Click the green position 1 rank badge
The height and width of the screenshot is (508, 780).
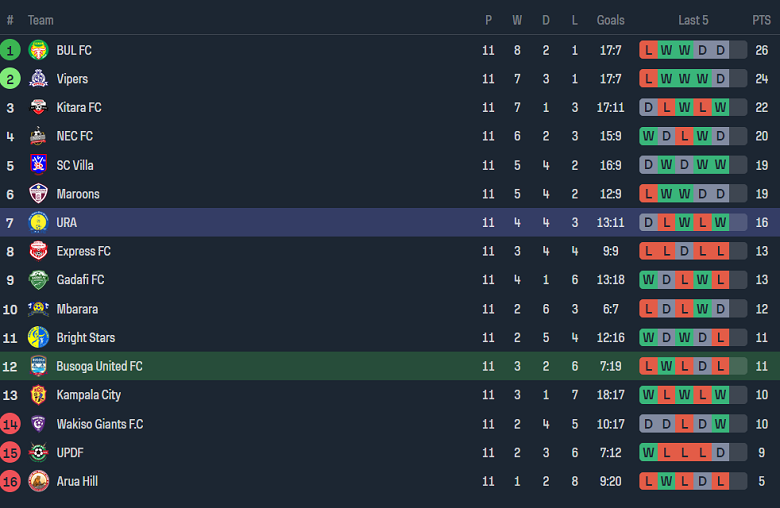point(10,50)
